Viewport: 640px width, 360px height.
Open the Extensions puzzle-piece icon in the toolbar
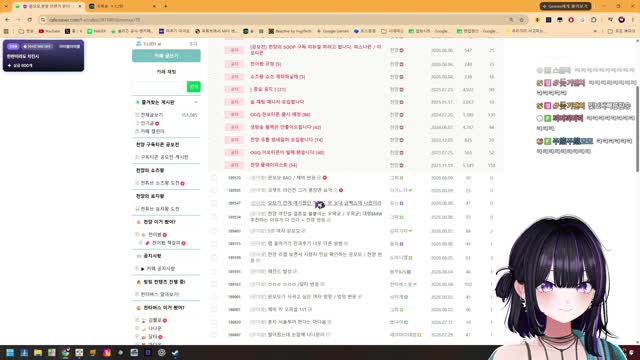(594, 20)
